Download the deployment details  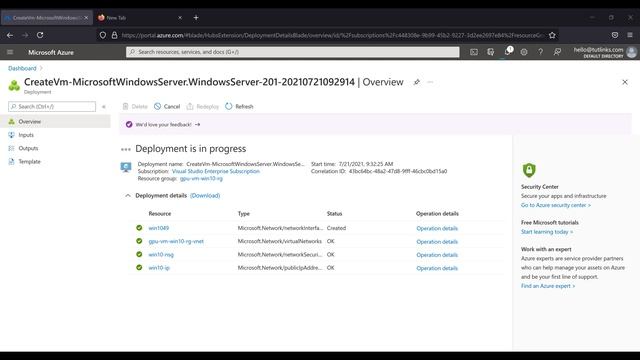click(205, 196)
